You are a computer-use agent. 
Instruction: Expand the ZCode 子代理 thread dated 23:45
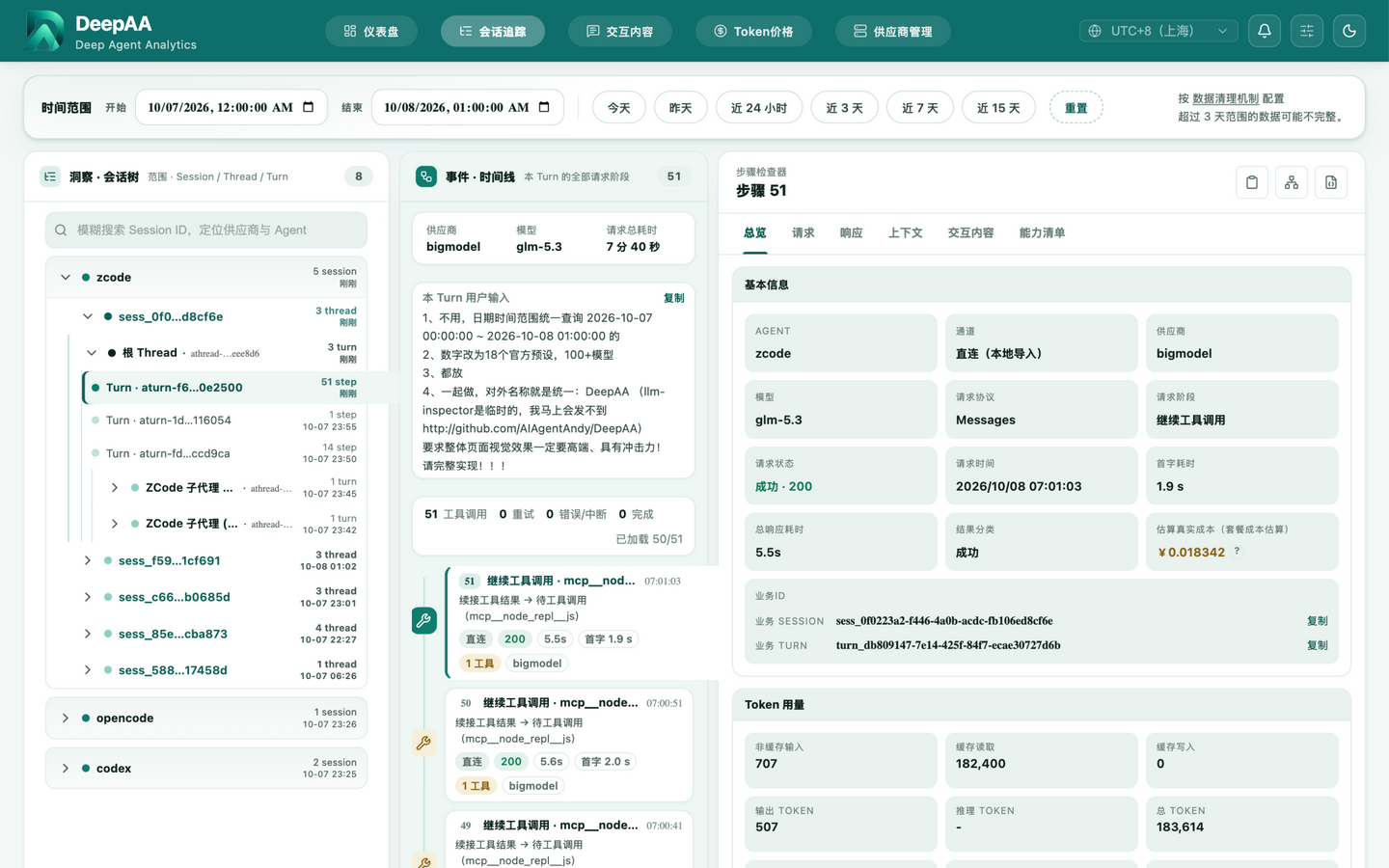115,488
